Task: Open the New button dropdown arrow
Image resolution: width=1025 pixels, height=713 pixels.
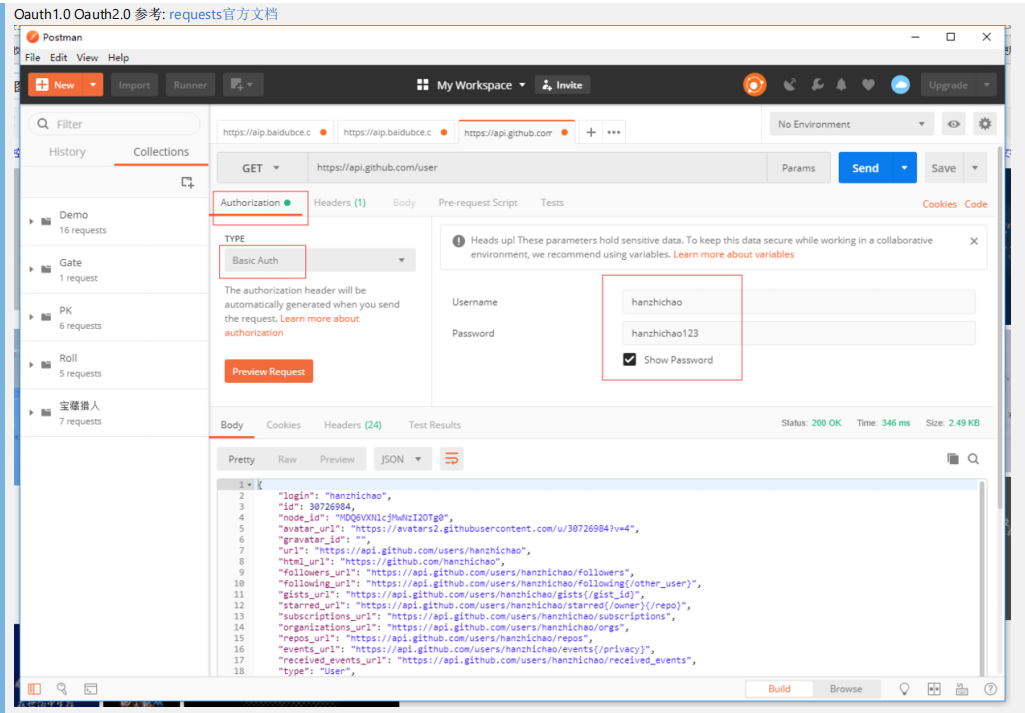Action: (x=93, y=85)
